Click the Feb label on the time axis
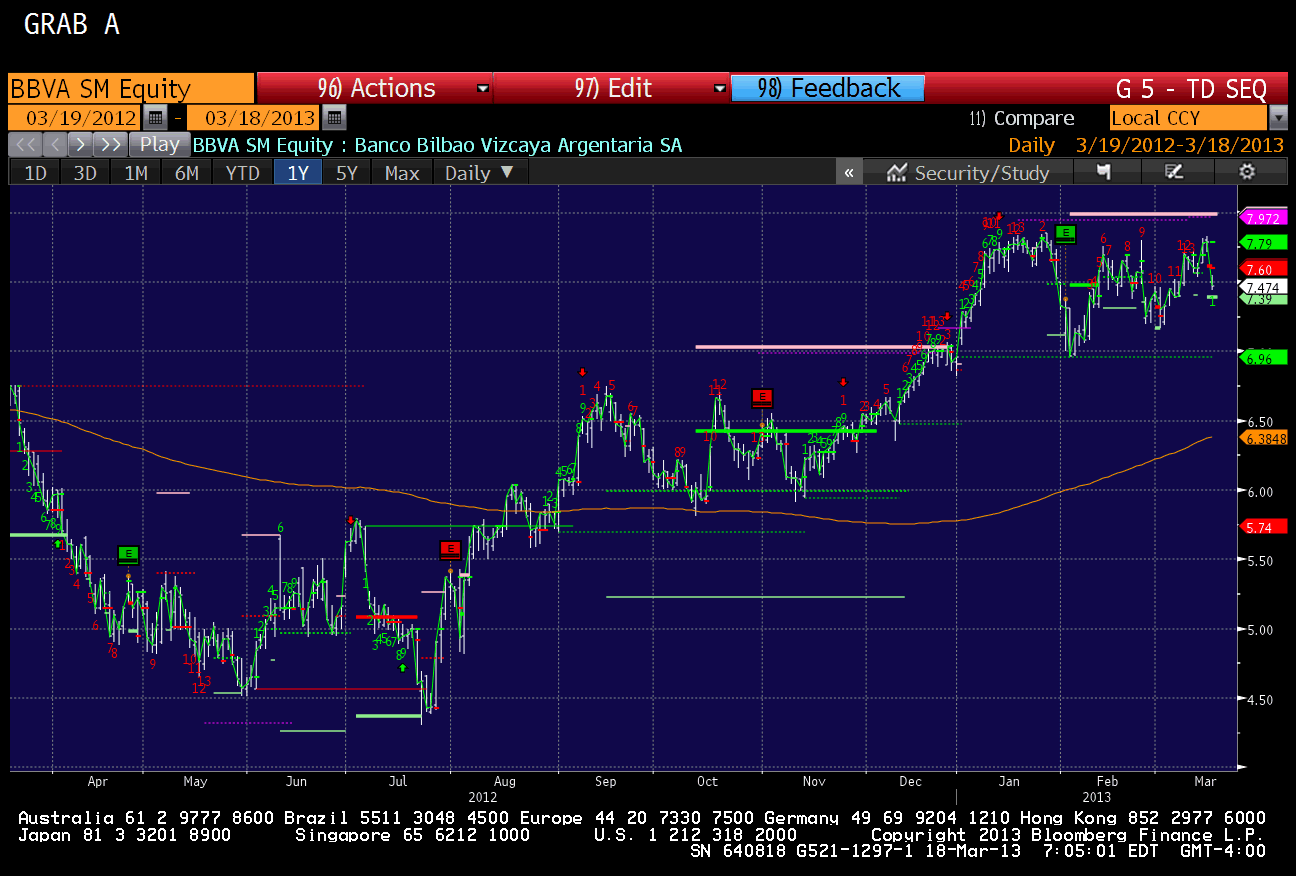1296x876 pixels. coord(1107,781)
